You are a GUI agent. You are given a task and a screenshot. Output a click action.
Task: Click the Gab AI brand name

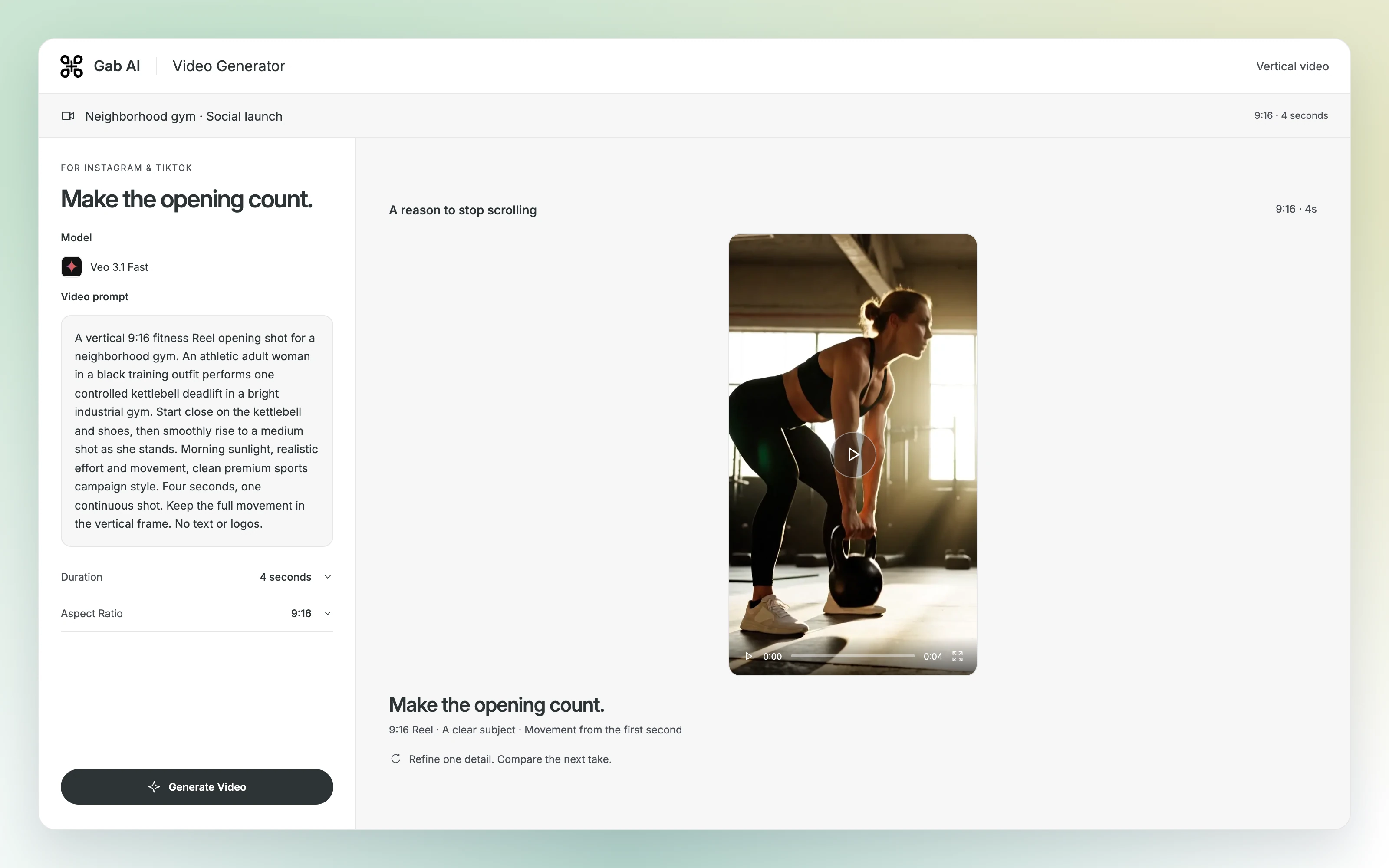tap(117, 66)
